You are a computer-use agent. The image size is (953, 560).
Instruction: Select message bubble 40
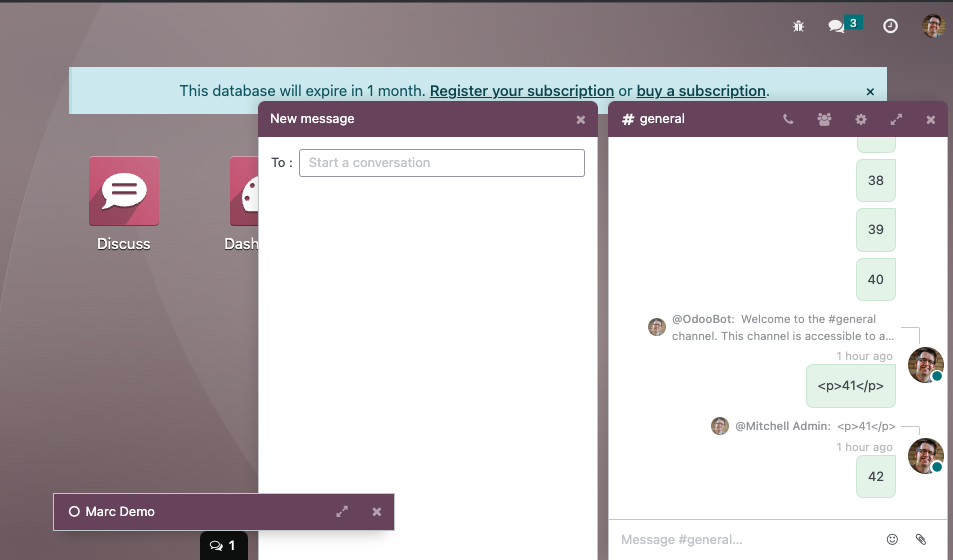[876, 280]
